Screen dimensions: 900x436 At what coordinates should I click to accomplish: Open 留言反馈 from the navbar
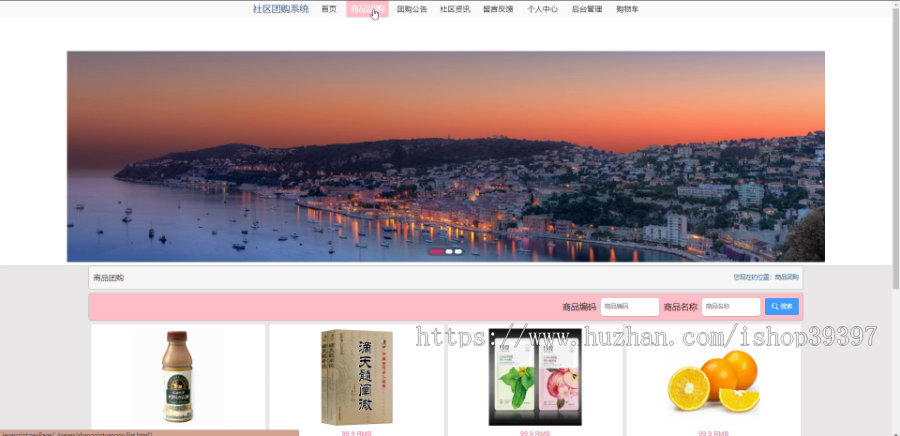click(498, 9)
